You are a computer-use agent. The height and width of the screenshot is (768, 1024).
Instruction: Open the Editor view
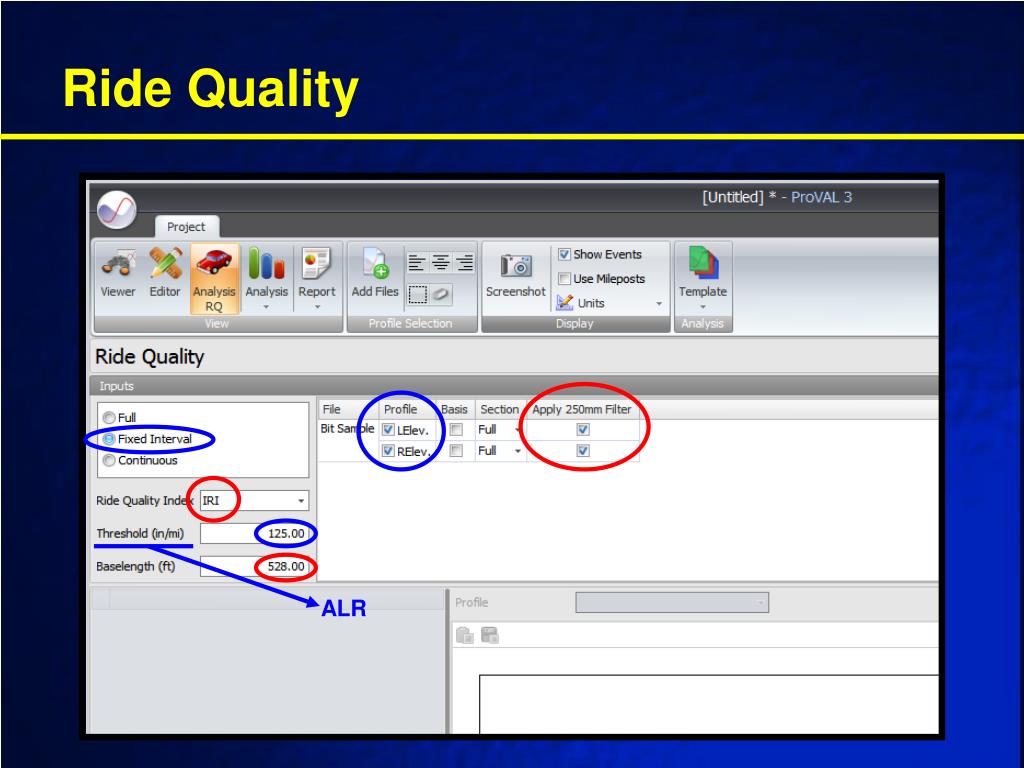click(x=165, y=273)
